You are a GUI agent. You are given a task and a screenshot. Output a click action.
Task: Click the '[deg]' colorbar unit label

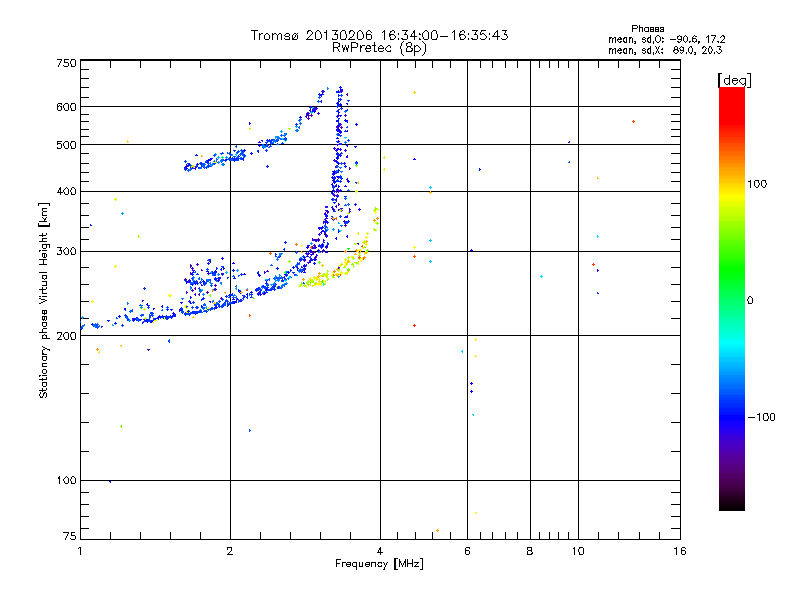click(734, 80)
